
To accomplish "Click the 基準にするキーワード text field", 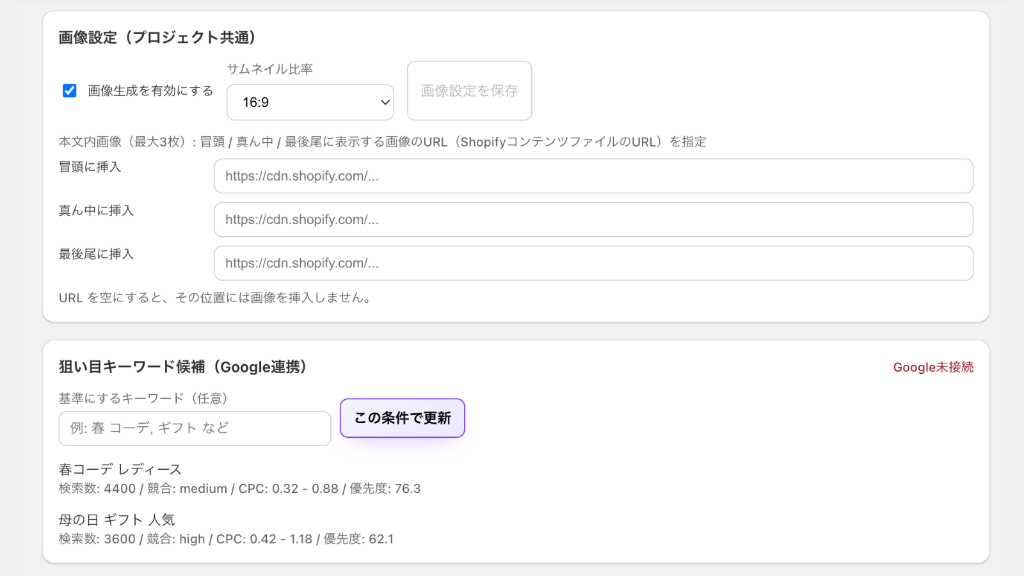I will click(x=195, y=428).
